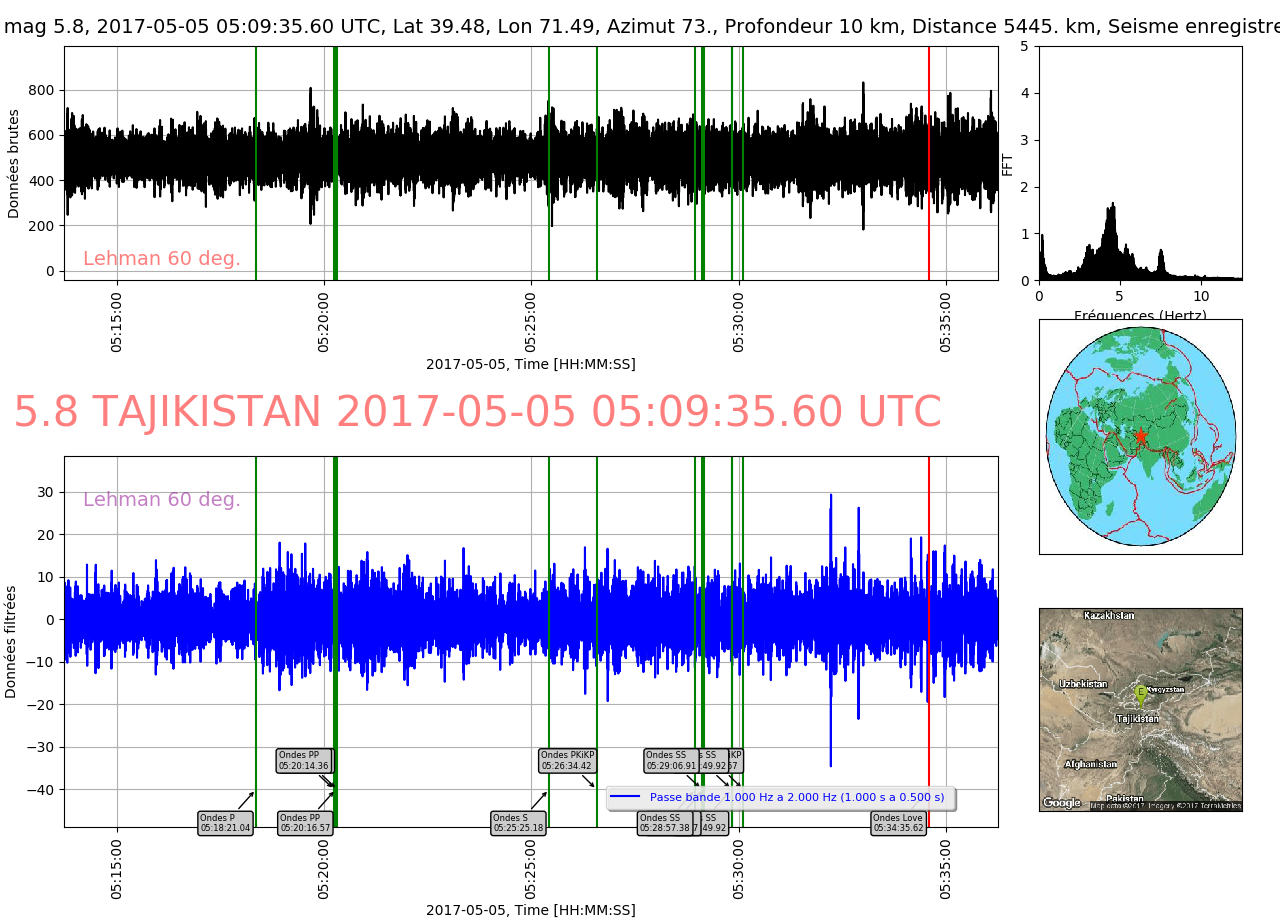The height and width of the screenshot is (919, 1280).
Task: Click the green E pin on satellite map
Action: pyautogui.click(x=1139, y=693)
